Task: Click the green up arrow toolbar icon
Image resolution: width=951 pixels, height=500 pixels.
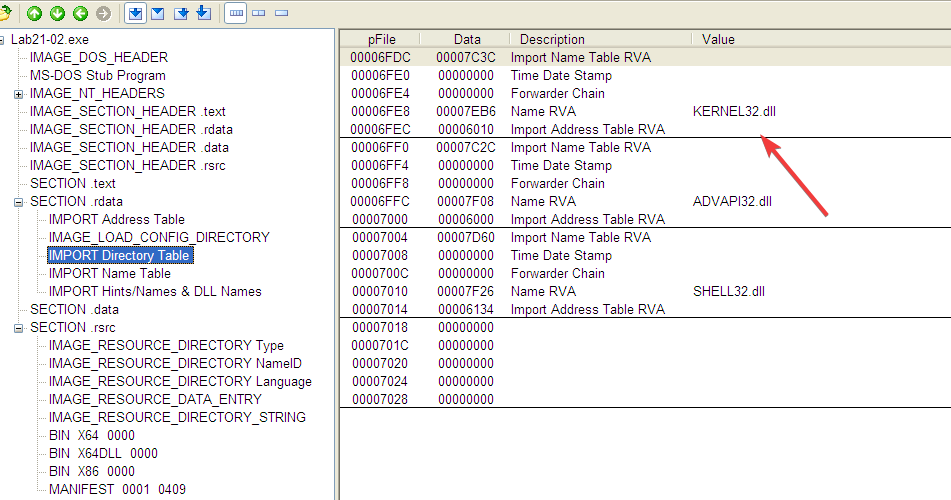Action: 35,13
